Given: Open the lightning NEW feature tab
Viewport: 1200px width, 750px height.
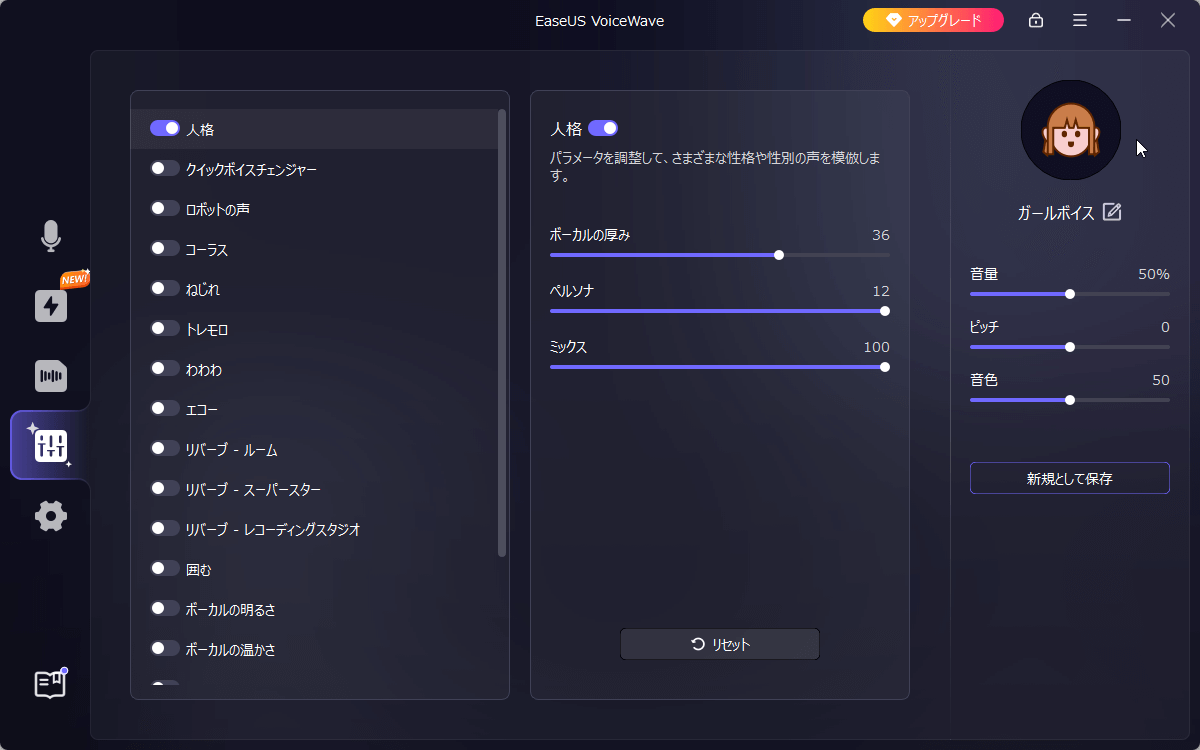Looking at the screenshot, I should [x=51, y=305].
